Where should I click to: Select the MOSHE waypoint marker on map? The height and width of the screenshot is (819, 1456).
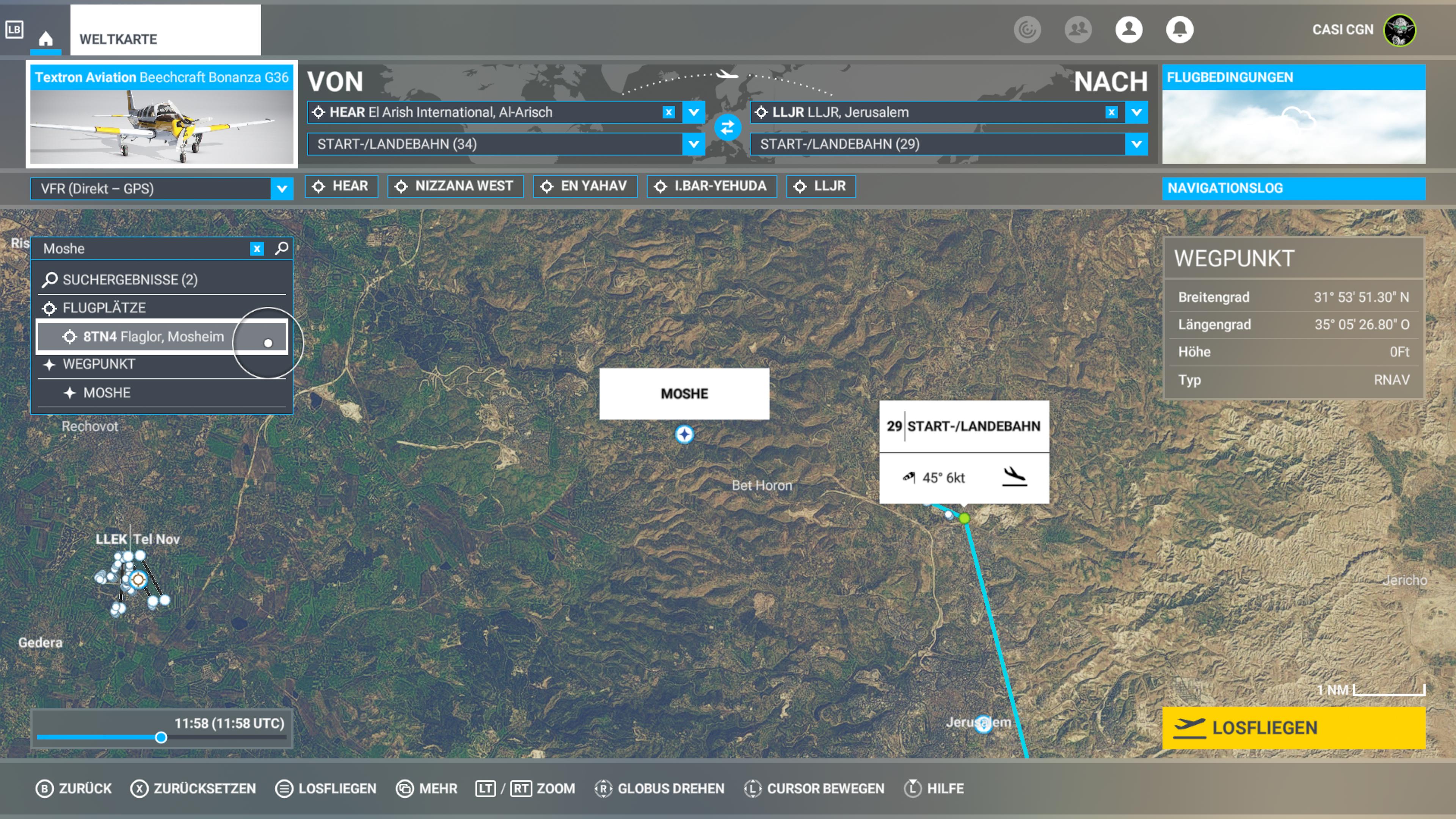click(684, 434)
